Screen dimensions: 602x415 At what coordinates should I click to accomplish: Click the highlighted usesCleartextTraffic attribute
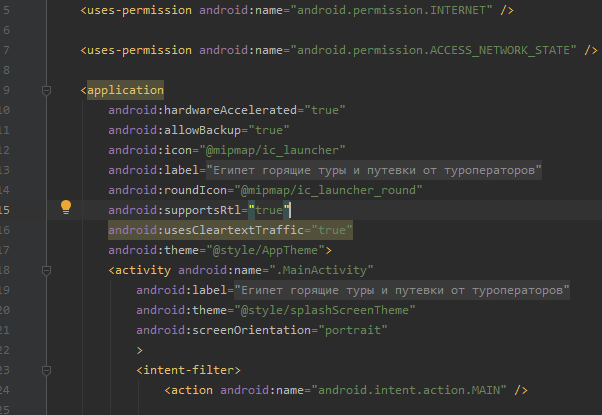point(230,230)
